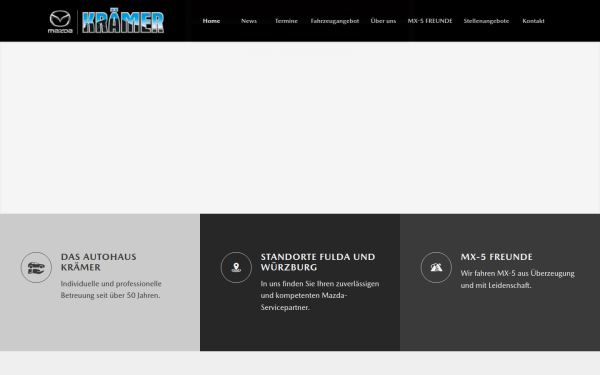Click the Krämer dealership logo
Image resolution: width=600 pixels, height=375 pixels.
pos(123,22)
